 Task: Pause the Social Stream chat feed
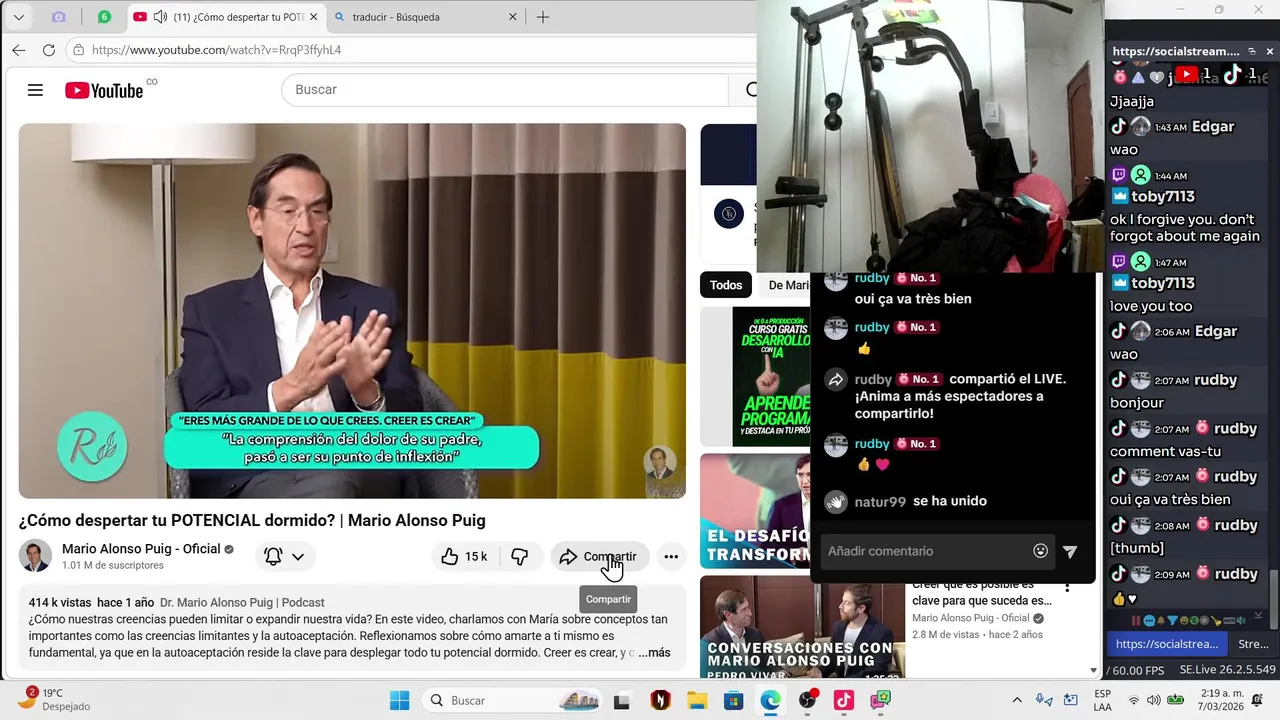(x=1136, y=621)
